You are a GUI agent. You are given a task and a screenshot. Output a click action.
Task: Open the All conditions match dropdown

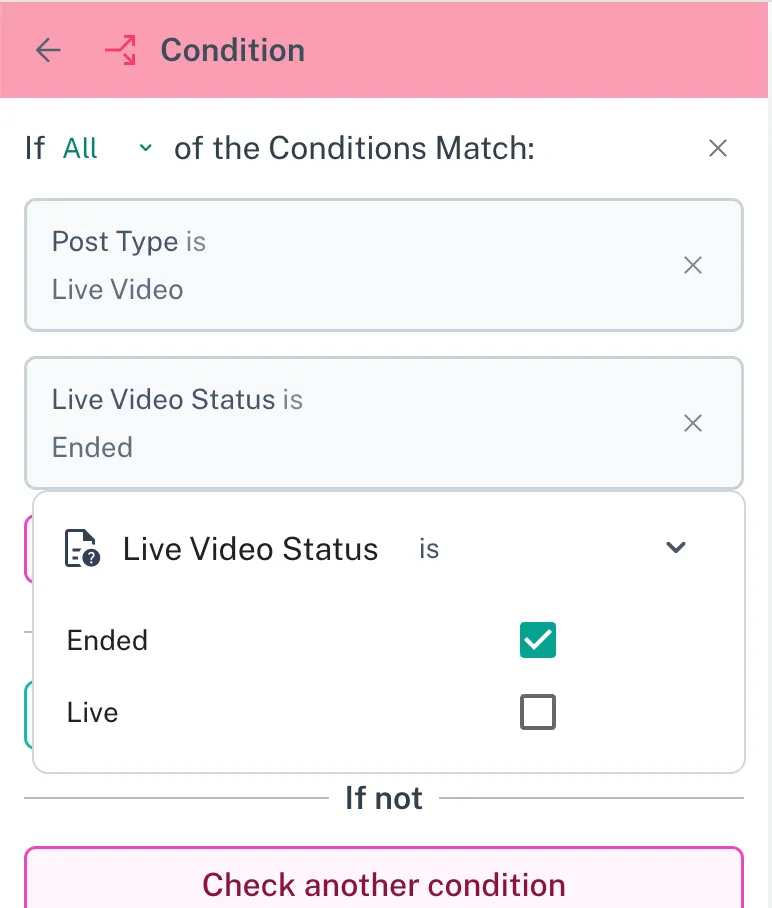(82, 149)
